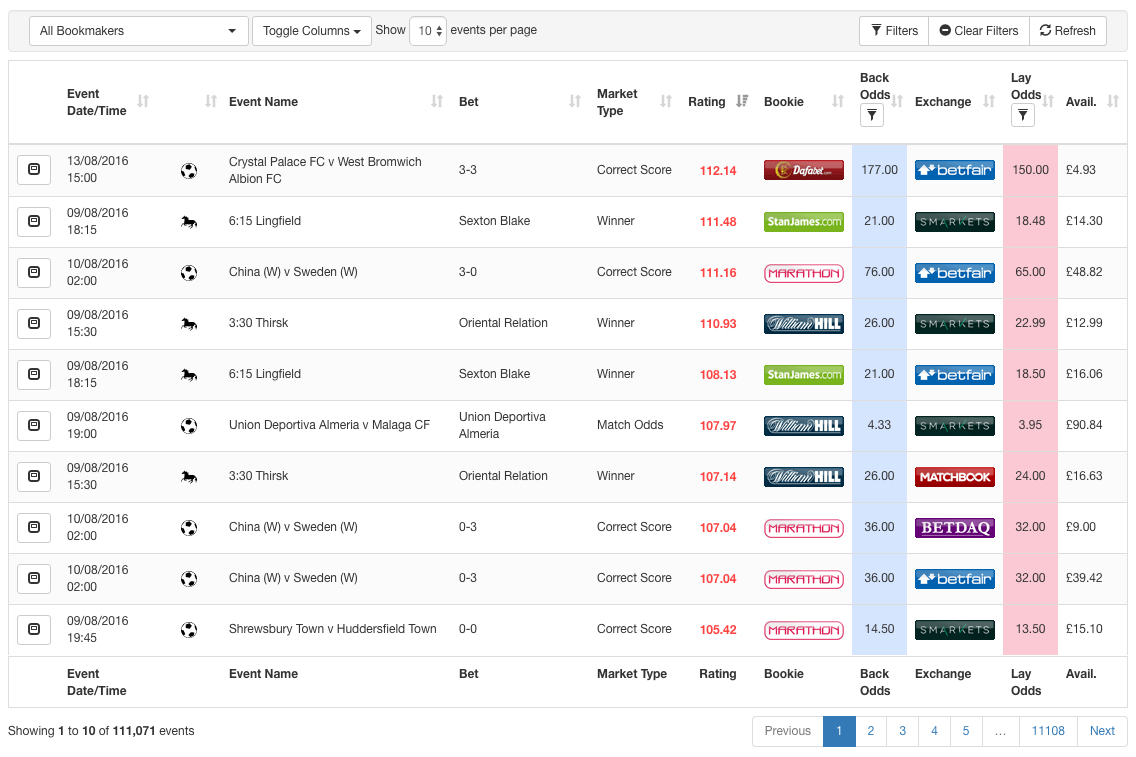Click the Lay Odds filter funnel icon

coord(1021,117)
